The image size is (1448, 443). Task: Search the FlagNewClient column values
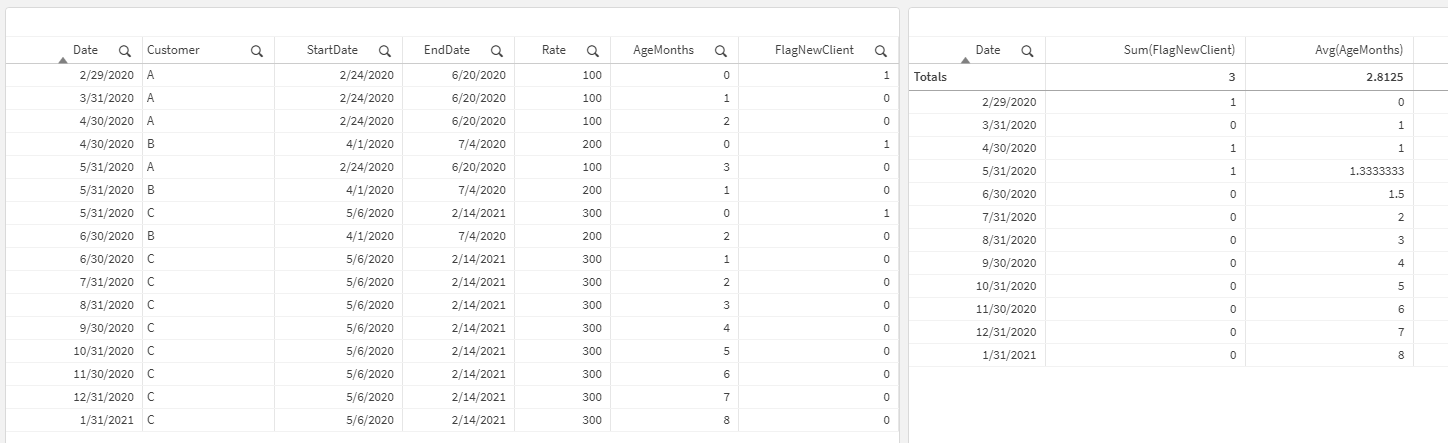coord(881,50)
